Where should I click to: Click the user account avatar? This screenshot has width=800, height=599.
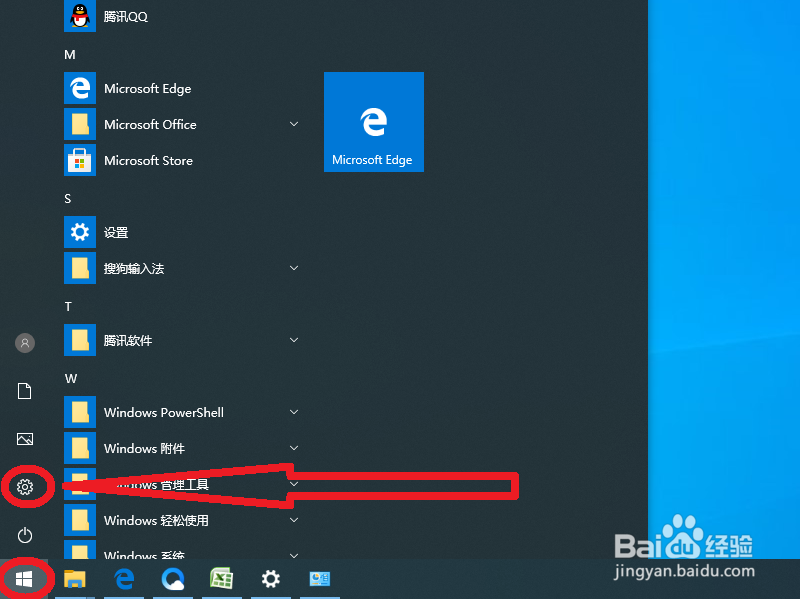25,343
